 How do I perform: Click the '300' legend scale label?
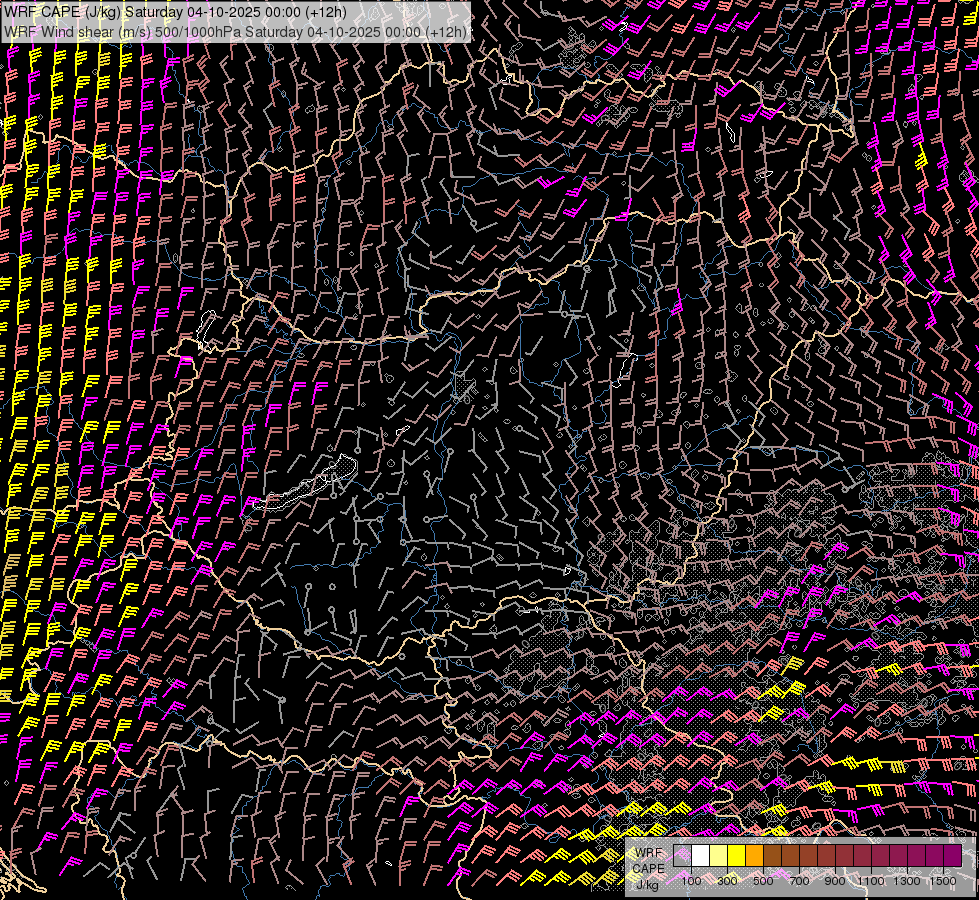tap(727, 881)
